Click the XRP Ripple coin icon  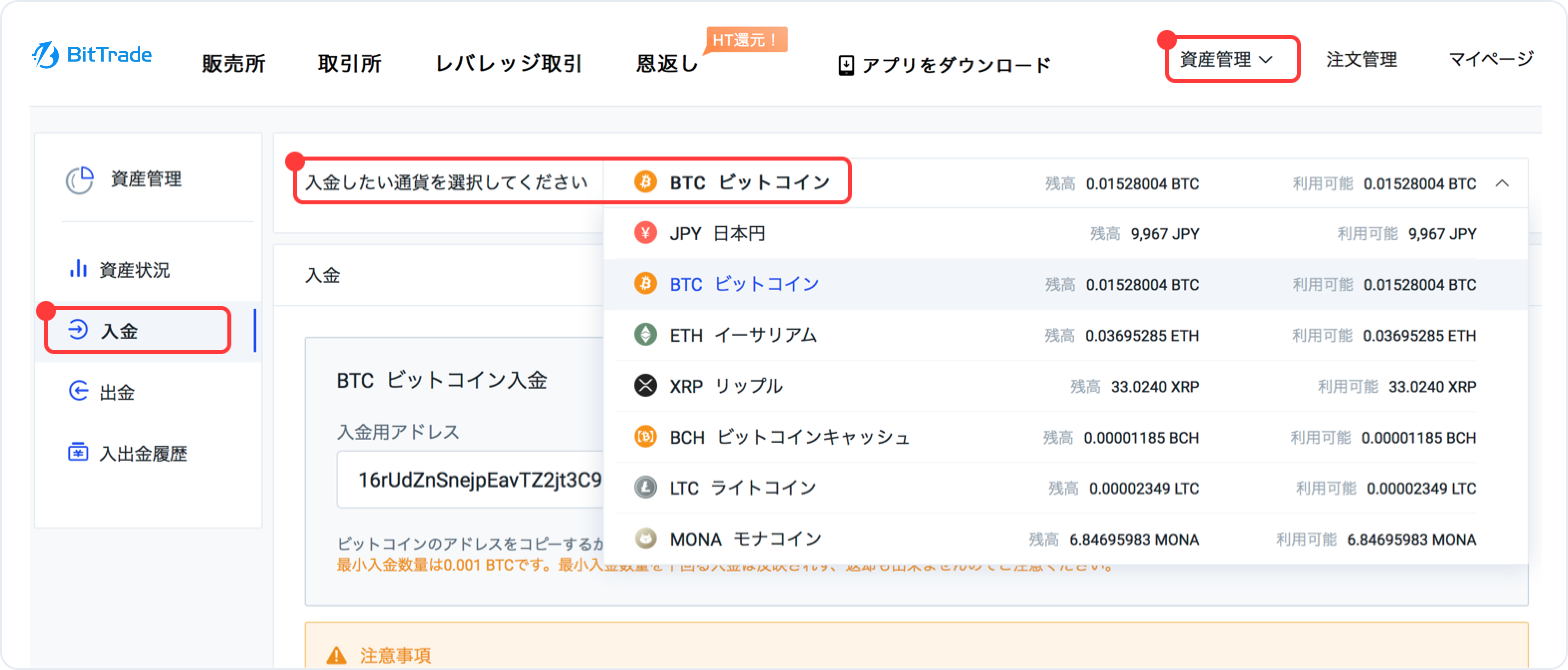point(645,386)
